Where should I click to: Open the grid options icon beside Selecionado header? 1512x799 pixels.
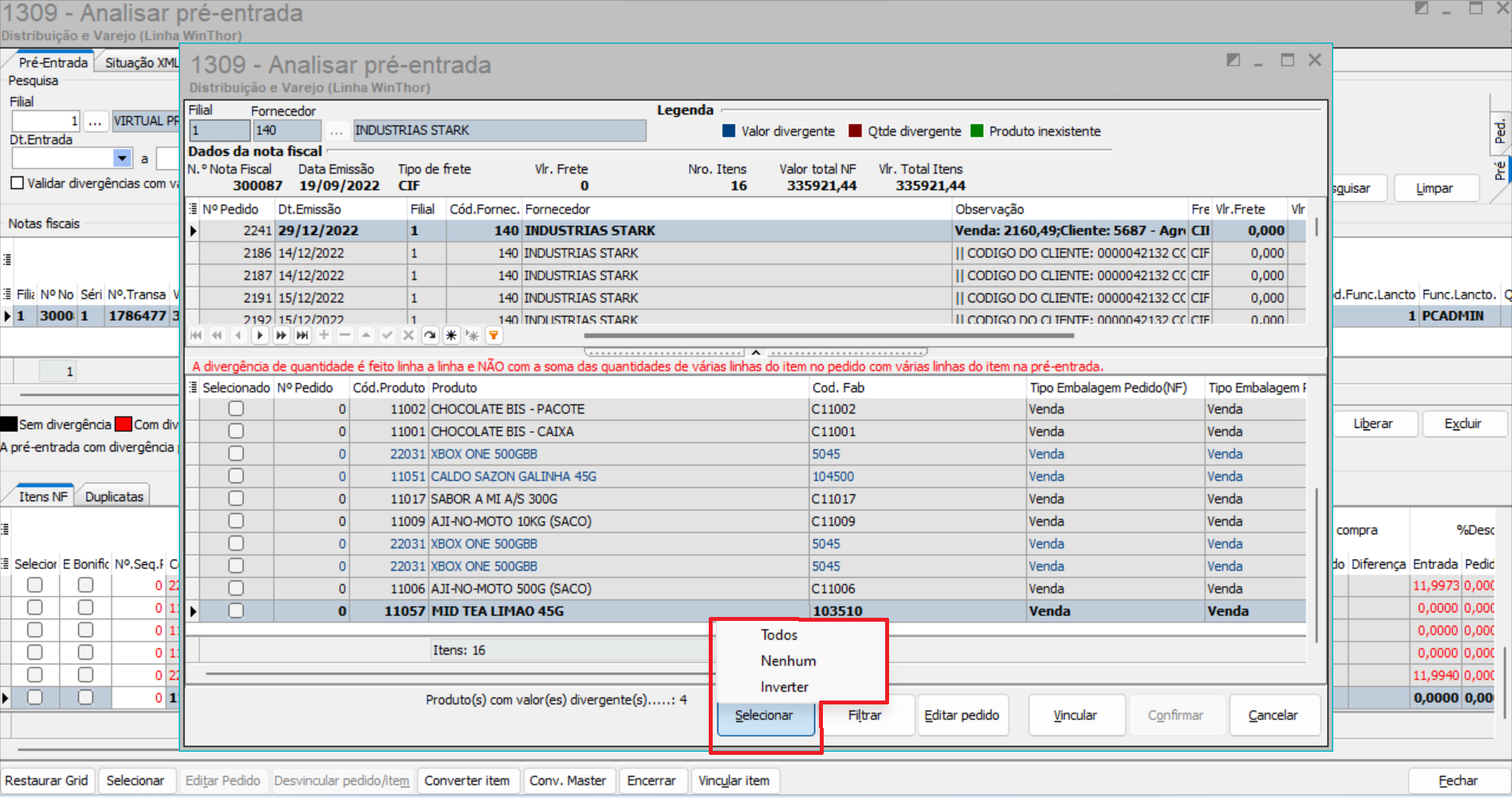tap(193, 388)
